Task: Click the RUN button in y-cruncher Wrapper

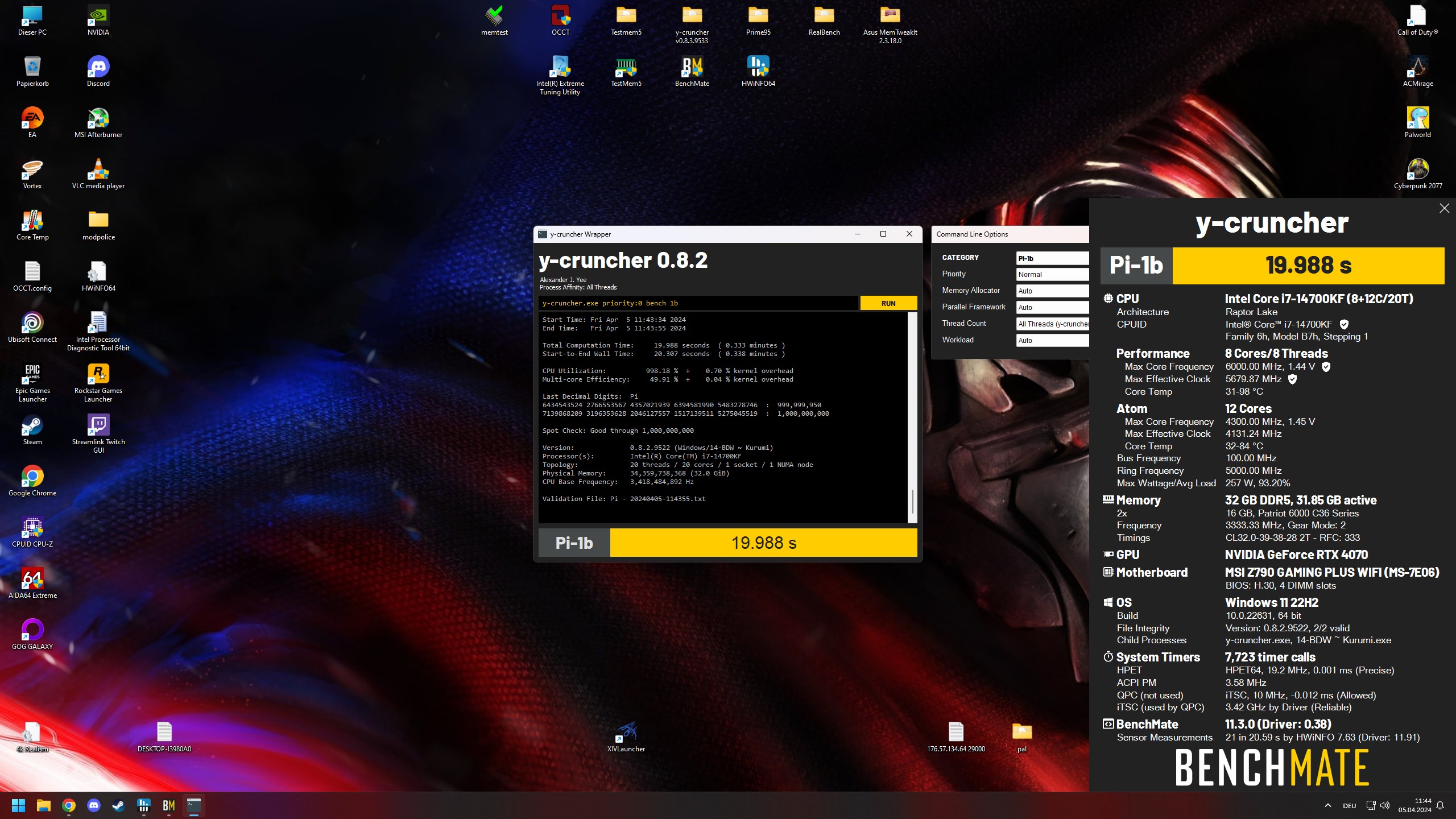Action: [x=888, y=303]
